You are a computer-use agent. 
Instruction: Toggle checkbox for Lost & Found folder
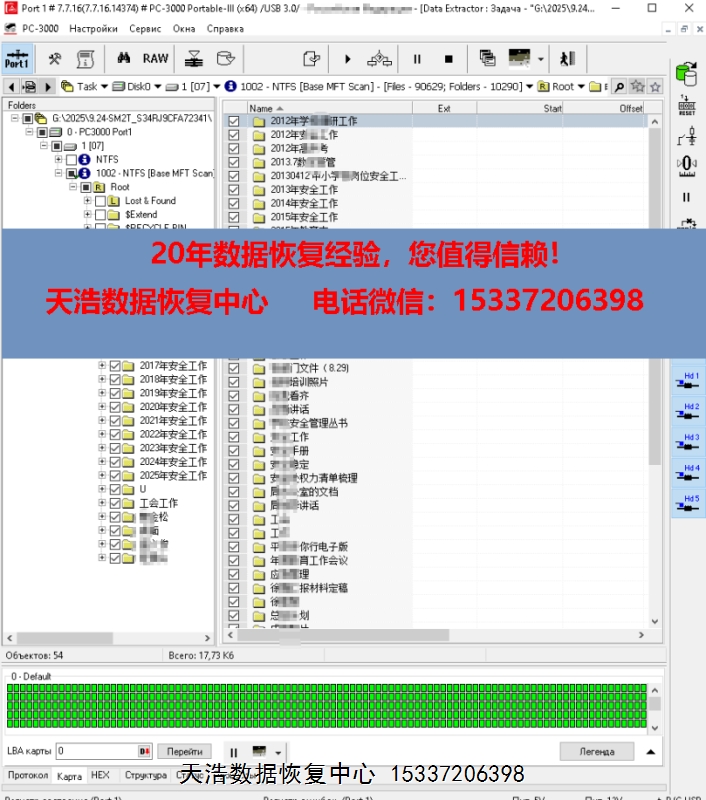(x=100, y=201)
